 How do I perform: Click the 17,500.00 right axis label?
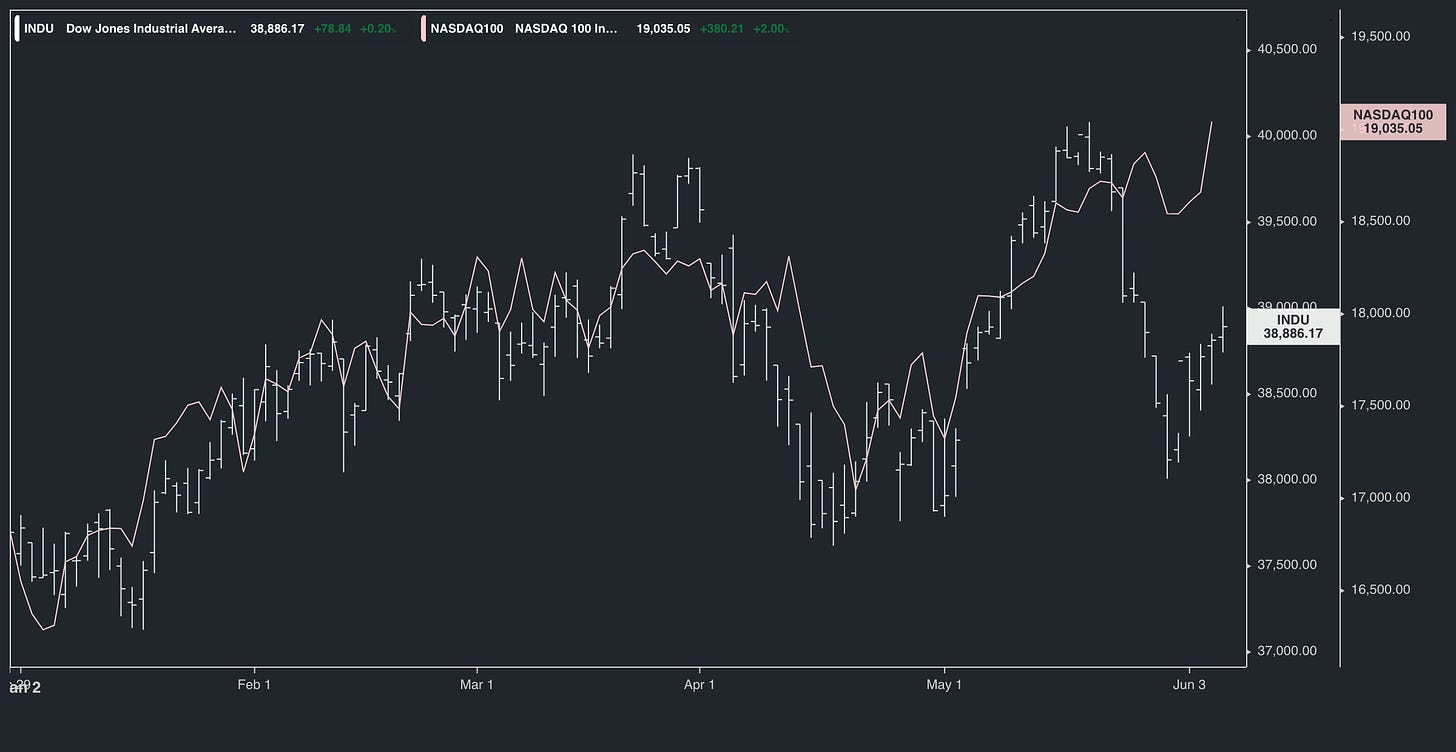point(1380,405)
